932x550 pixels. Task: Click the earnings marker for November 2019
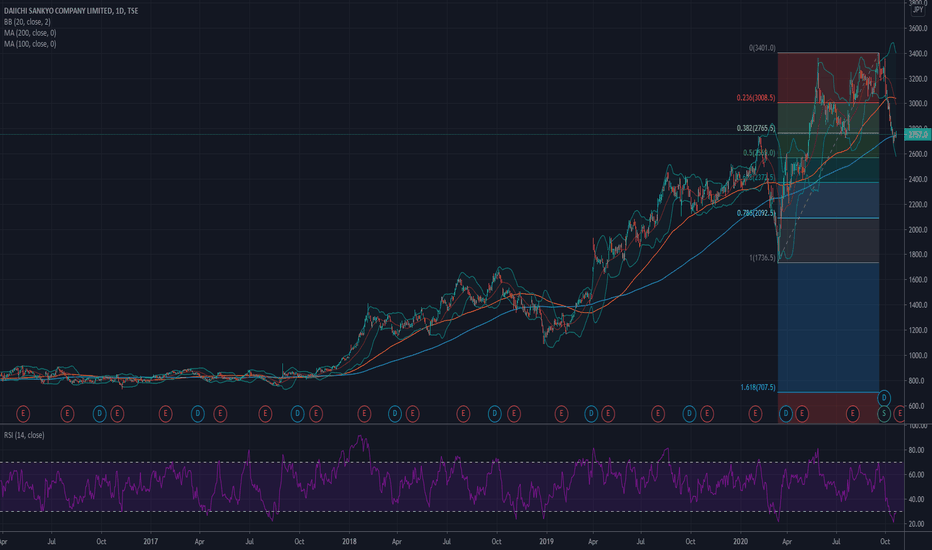pos(707,413)
